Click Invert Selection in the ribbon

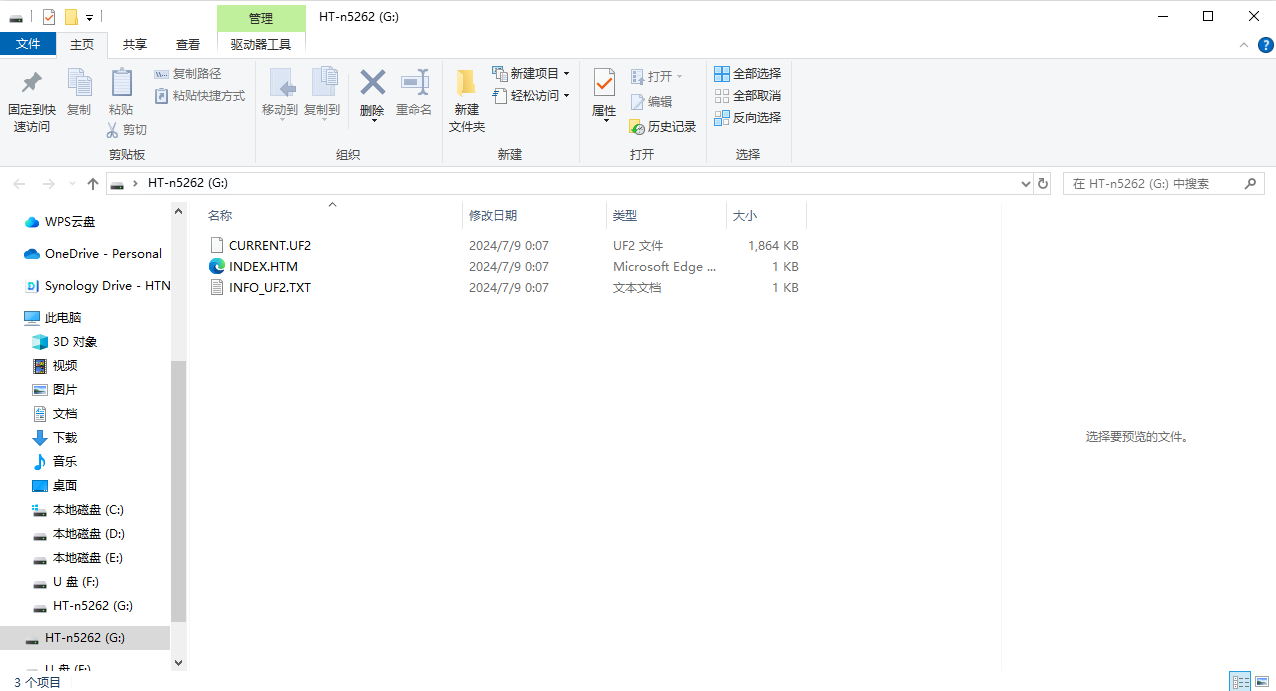747,118
